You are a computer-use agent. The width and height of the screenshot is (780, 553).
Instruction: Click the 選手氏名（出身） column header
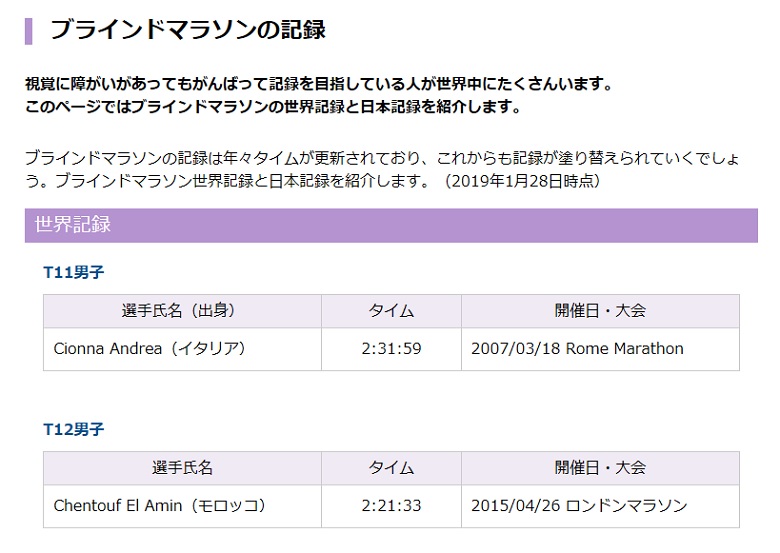click(183, 311)
